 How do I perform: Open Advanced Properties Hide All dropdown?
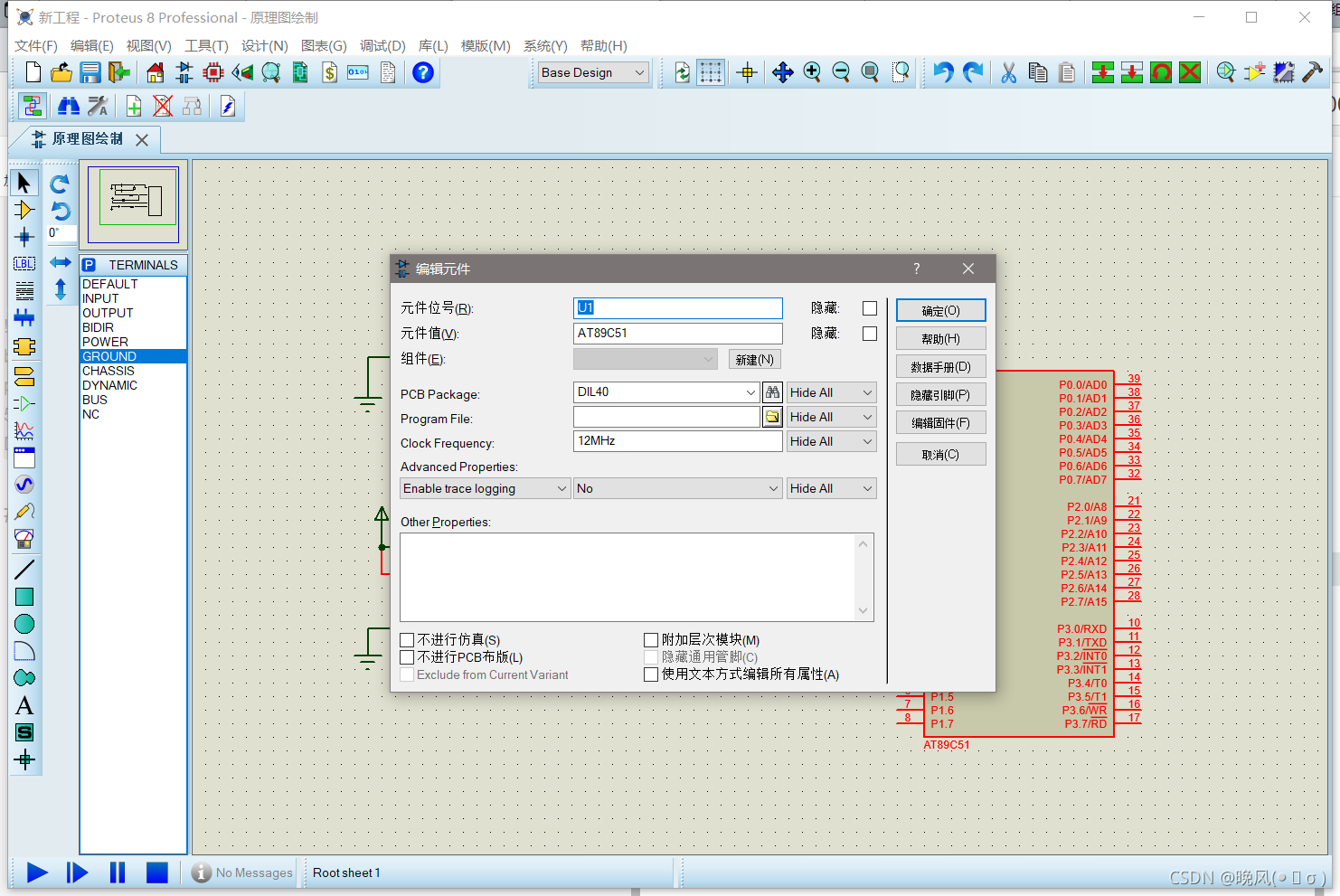832,488
